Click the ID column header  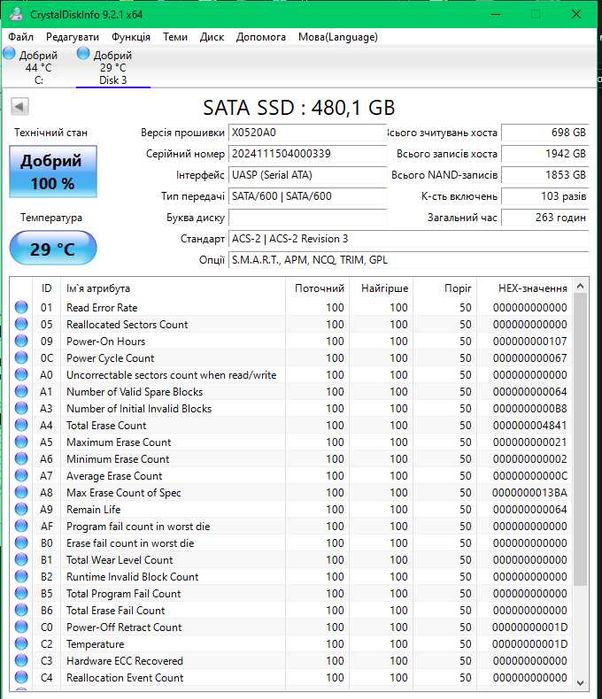coord(46,288)
